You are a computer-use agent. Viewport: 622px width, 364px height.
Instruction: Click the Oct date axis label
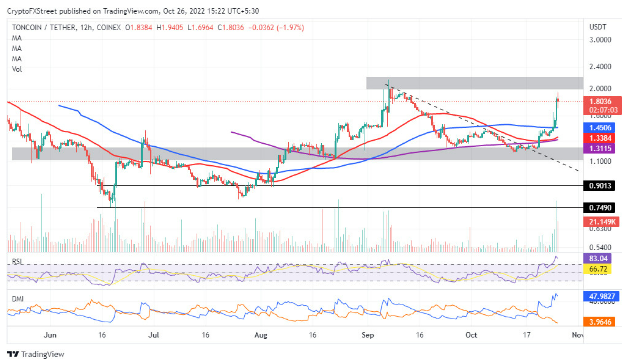[471, 335]
